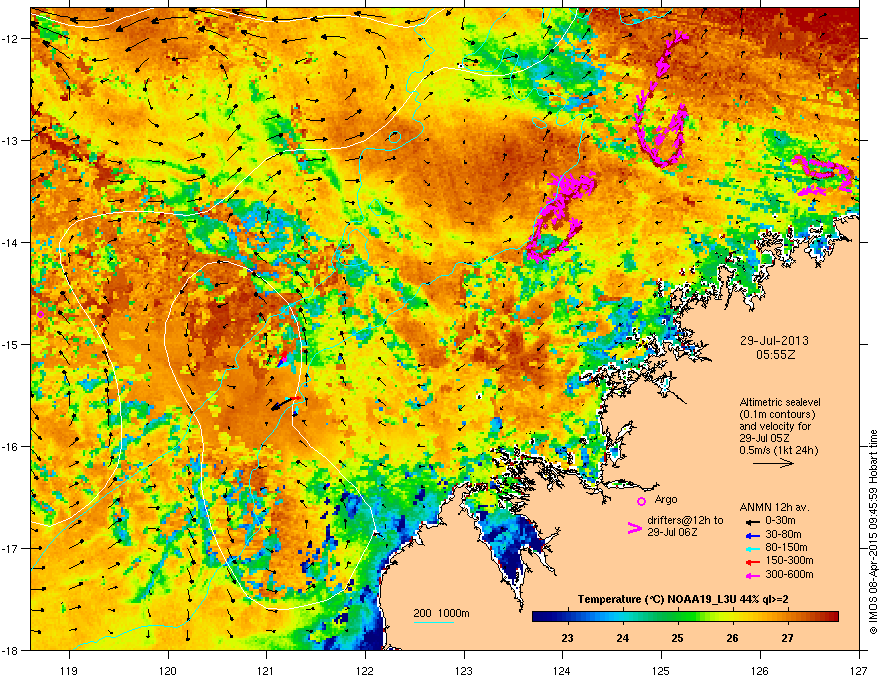Click the latitude axis label '-12'

click(x=10, y=38)
